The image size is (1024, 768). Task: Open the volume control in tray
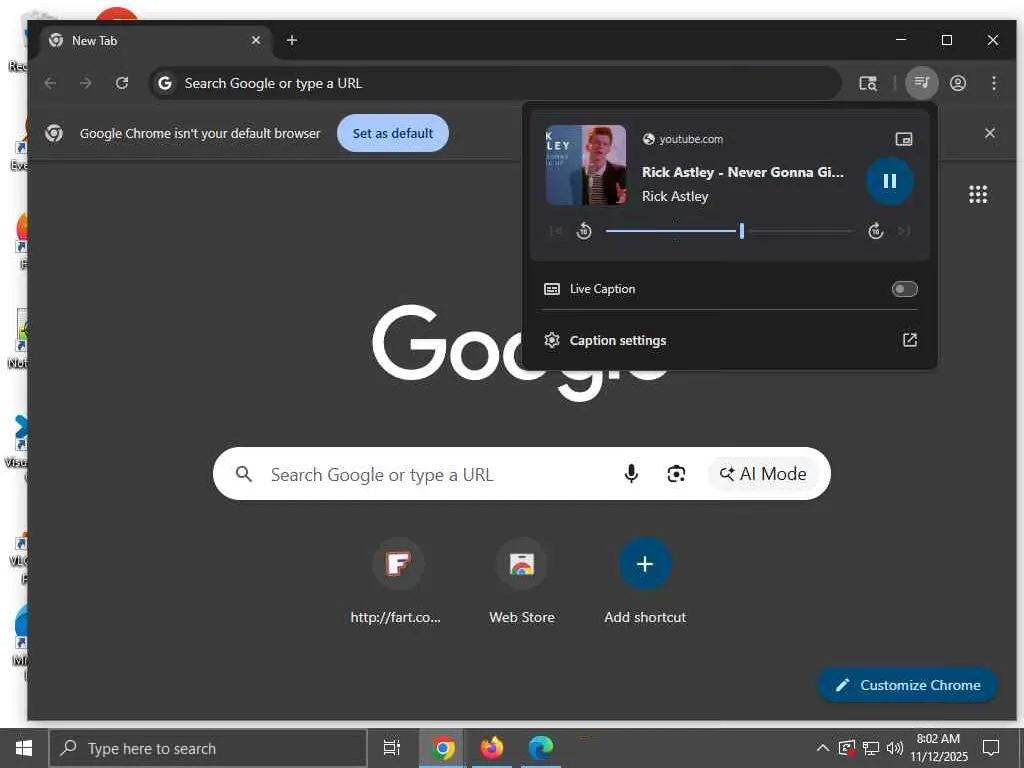tap(895, 748)
